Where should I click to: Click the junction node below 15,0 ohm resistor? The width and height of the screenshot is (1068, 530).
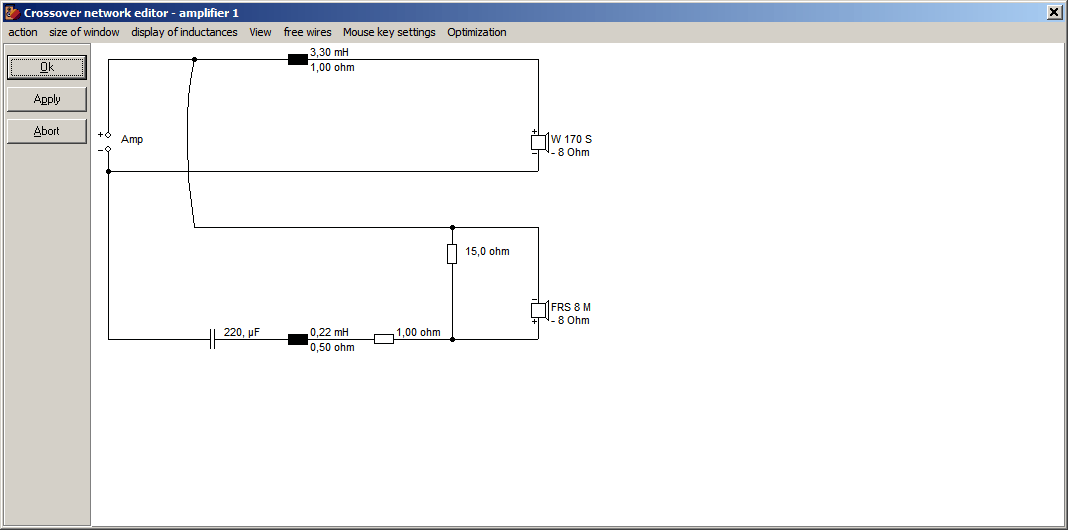452,339
